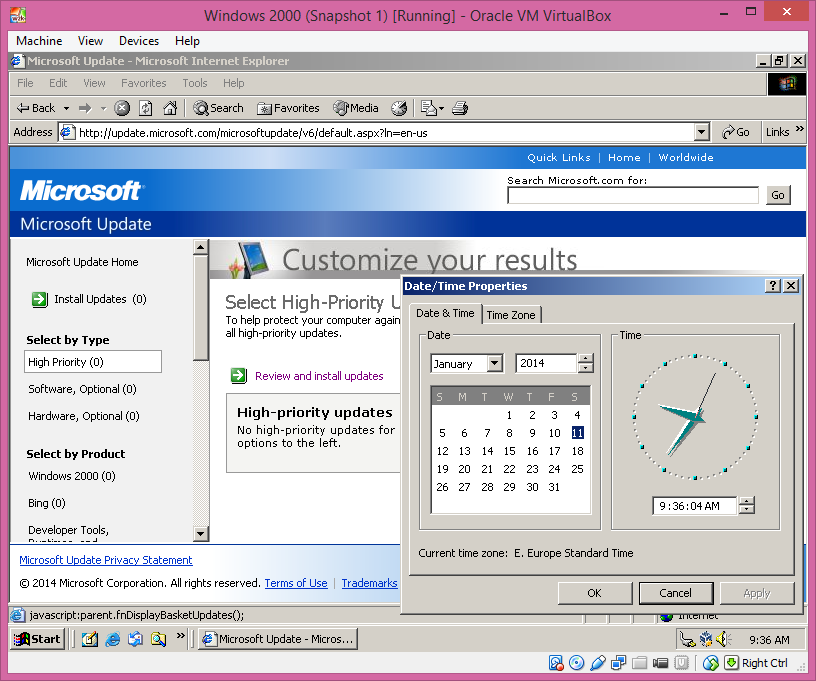Click the IE Refresh icon
Viewport: 816px width, 681px height.
(x=146, y=108)
